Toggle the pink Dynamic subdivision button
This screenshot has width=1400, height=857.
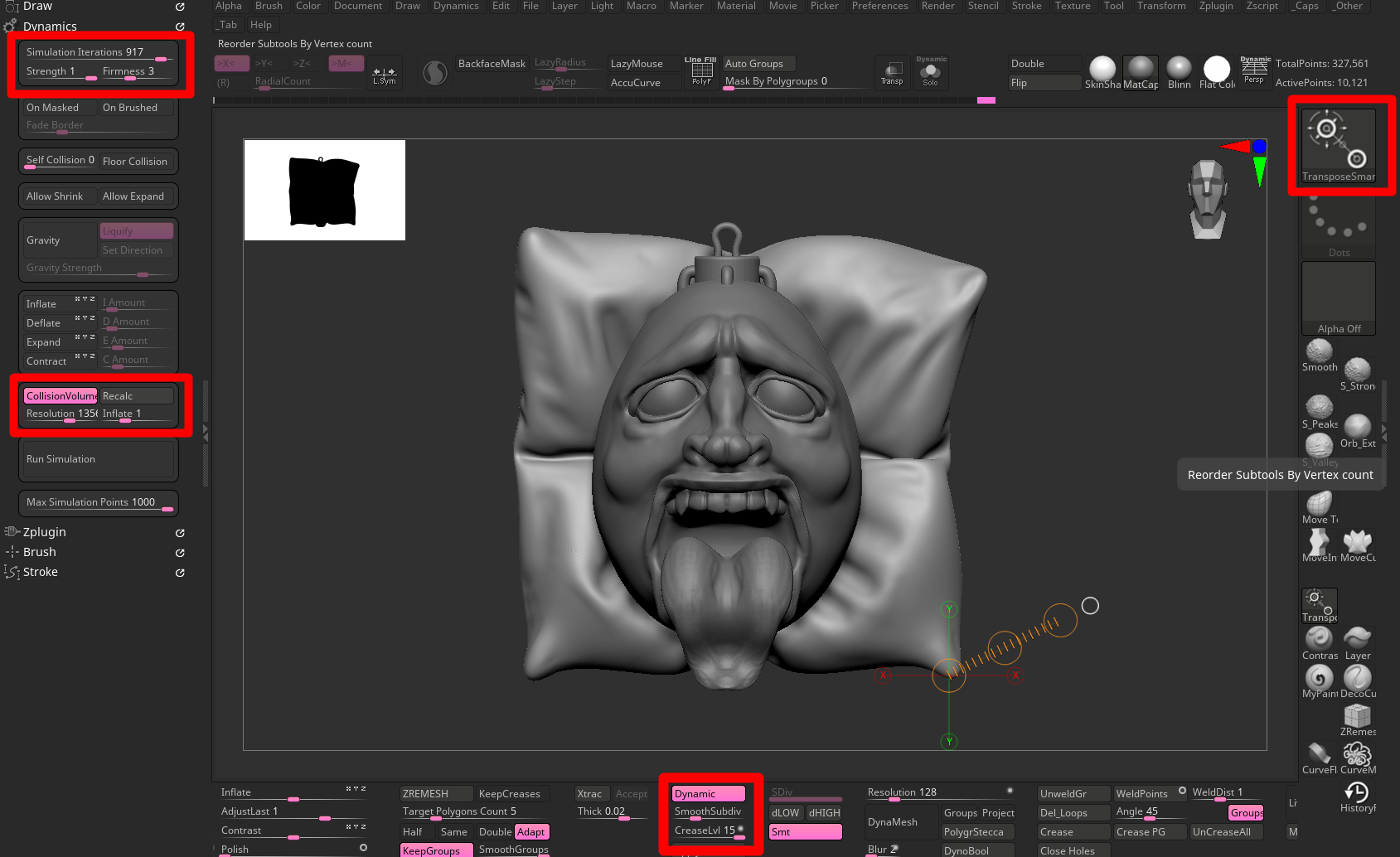(709, 794)
